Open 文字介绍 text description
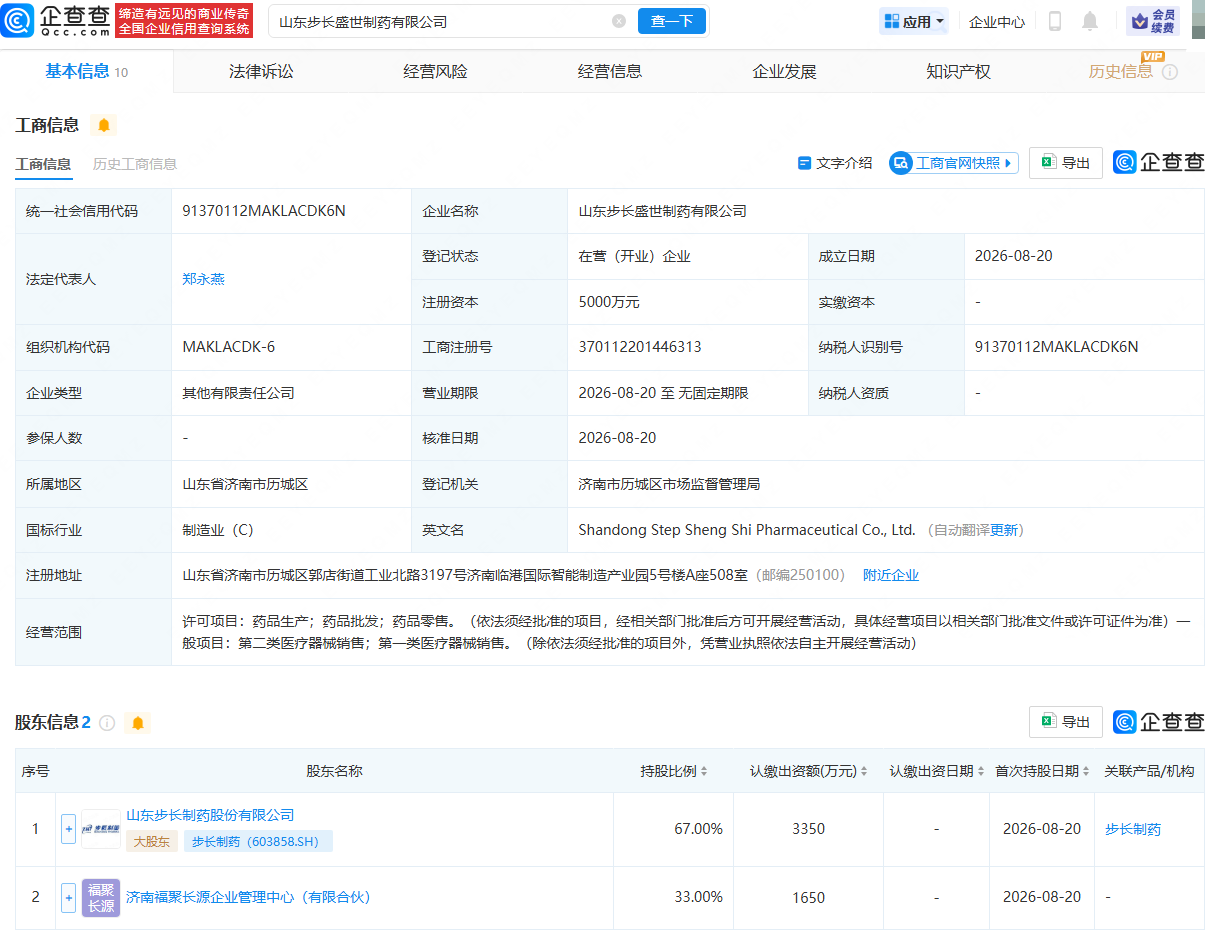The height and width of the screenshot is (930, 1205). tap(835, 163)
